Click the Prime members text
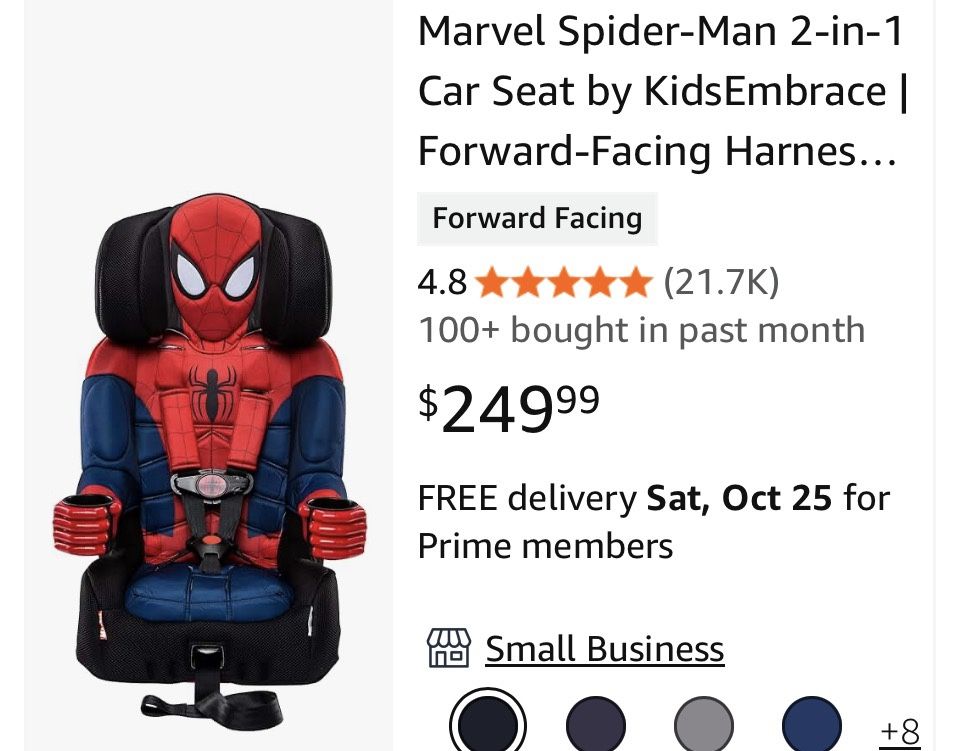Image resolution: width=960 pixels, height=751 pixels. click(548, 546)
